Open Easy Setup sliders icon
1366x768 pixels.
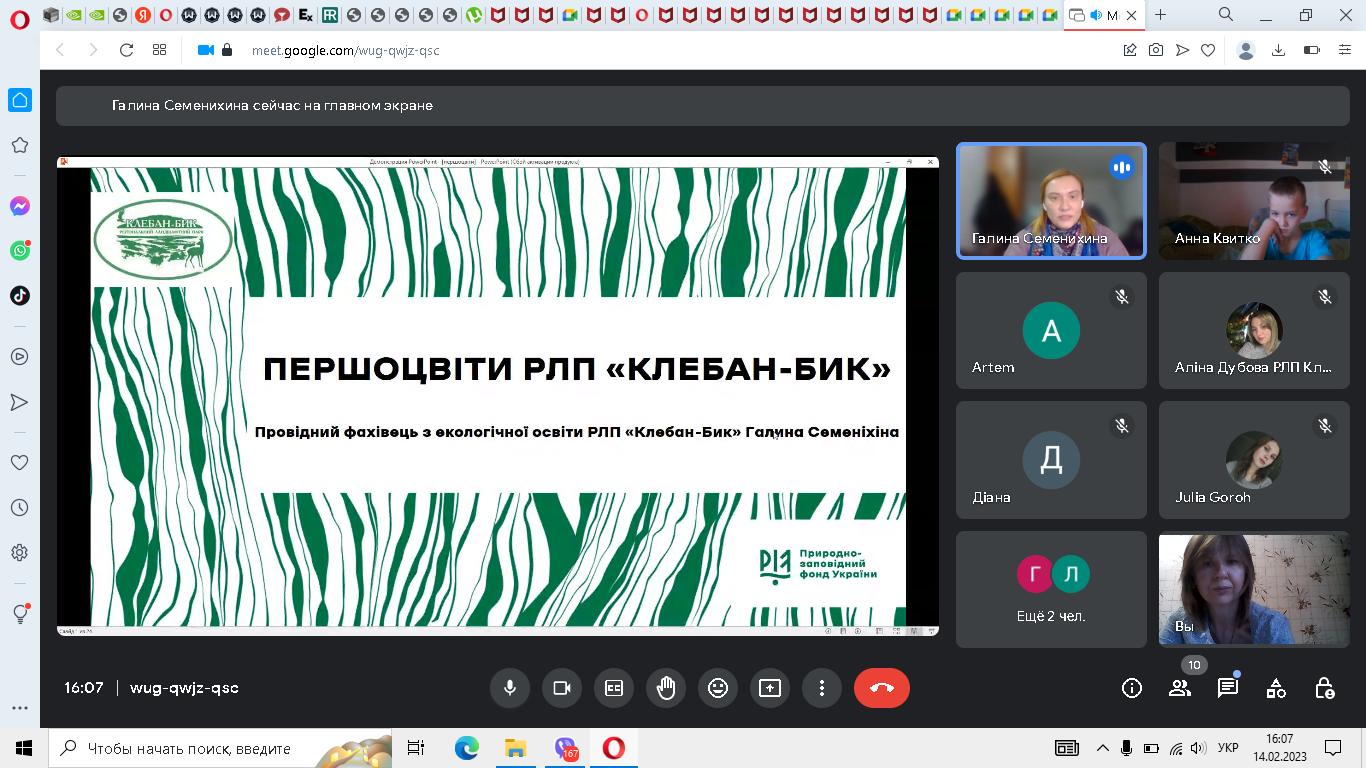click(1343, 50)
